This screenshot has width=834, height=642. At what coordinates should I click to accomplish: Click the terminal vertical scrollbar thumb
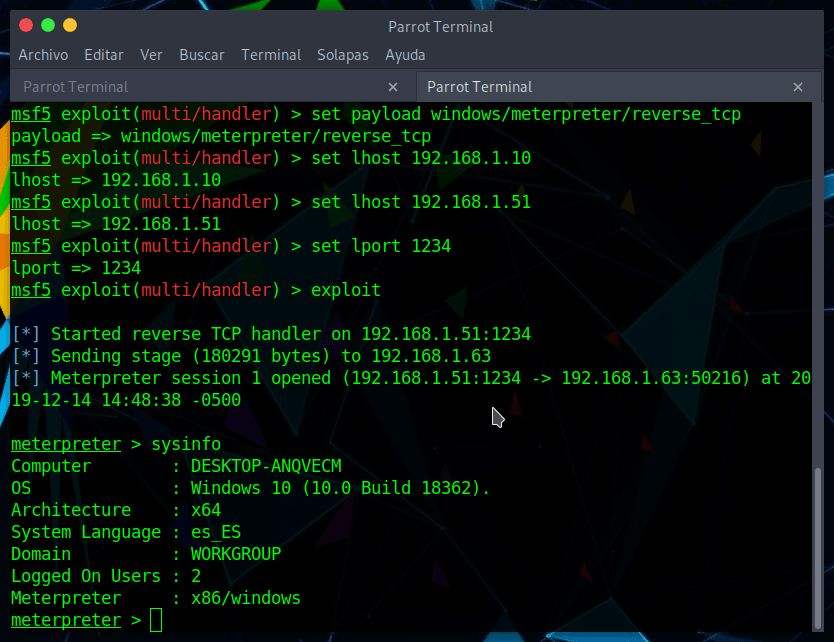(x=818, y=548)
